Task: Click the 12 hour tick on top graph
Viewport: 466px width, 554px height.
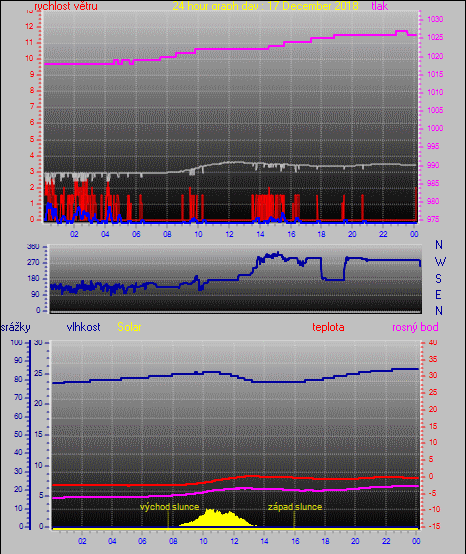Action: pyautogui.click(x=229, y=234)
